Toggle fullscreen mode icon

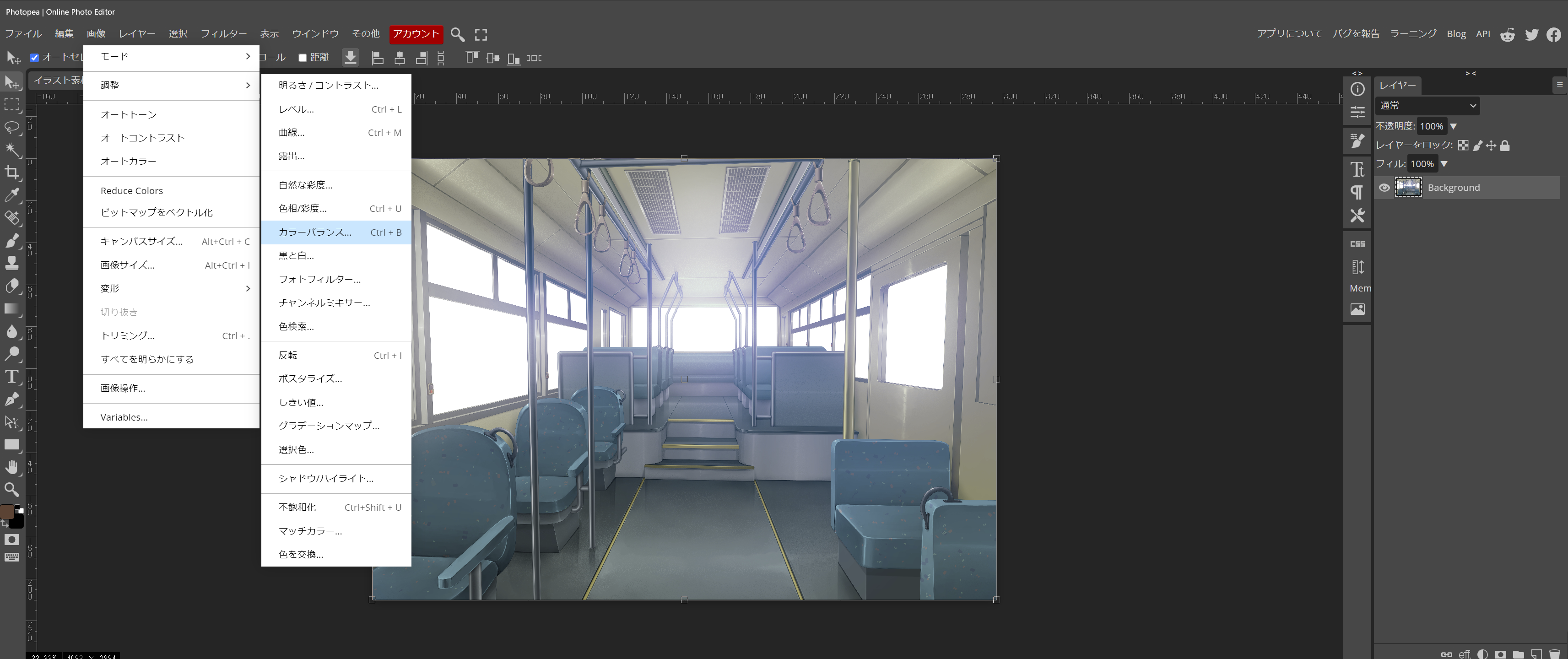(x=481, y=34)
